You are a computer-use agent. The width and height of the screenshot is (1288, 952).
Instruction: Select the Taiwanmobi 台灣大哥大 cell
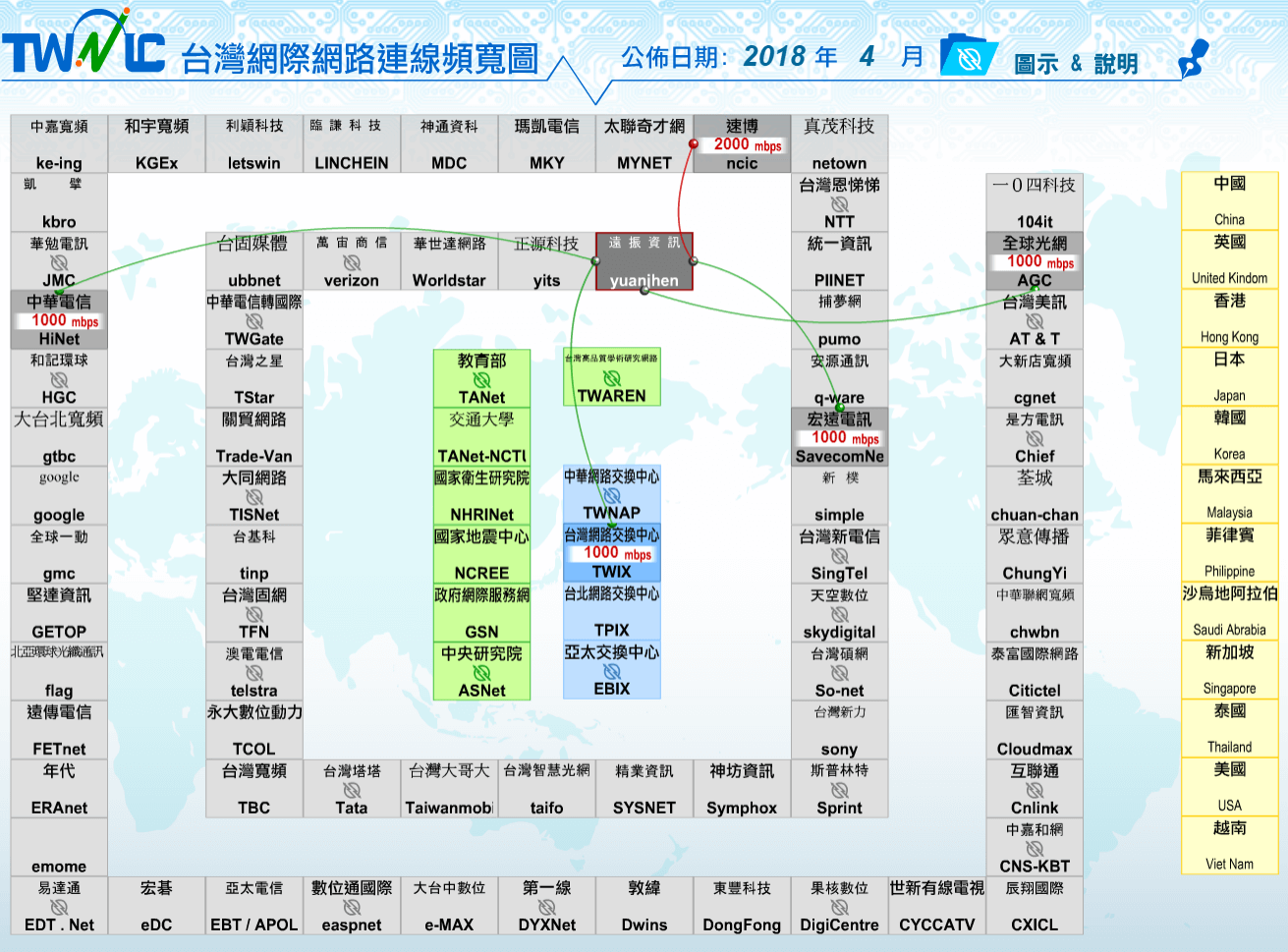click(449, 789)
